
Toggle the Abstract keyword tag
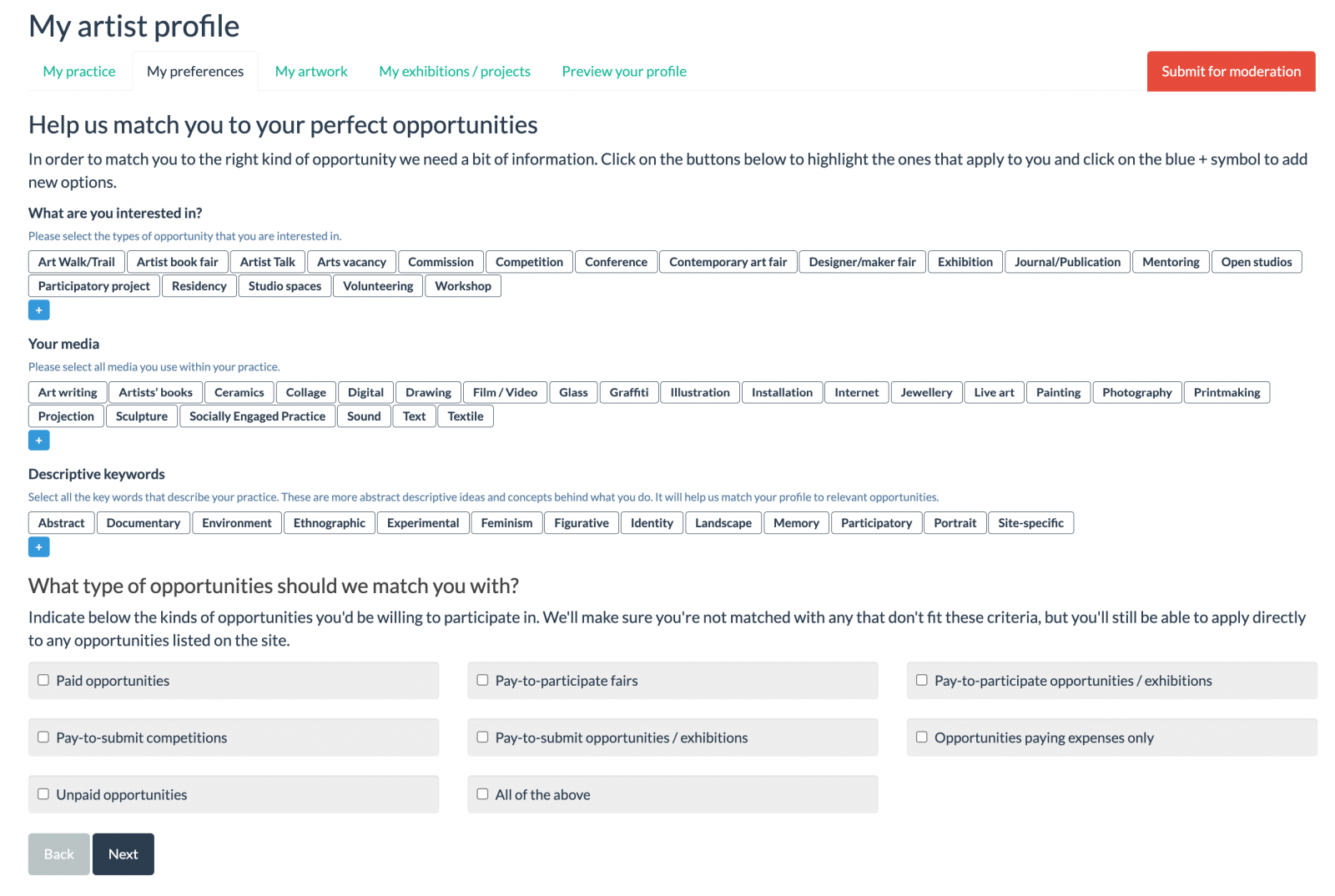(x=62, y=523)
